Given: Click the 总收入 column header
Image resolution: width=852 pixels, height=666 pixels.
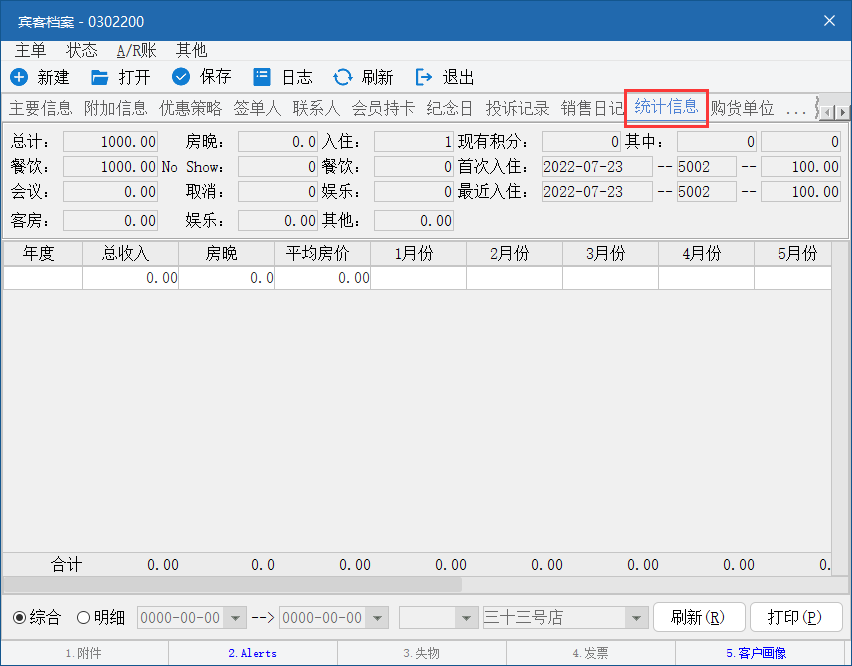Looking at the screenshot, I should (130, 254).
